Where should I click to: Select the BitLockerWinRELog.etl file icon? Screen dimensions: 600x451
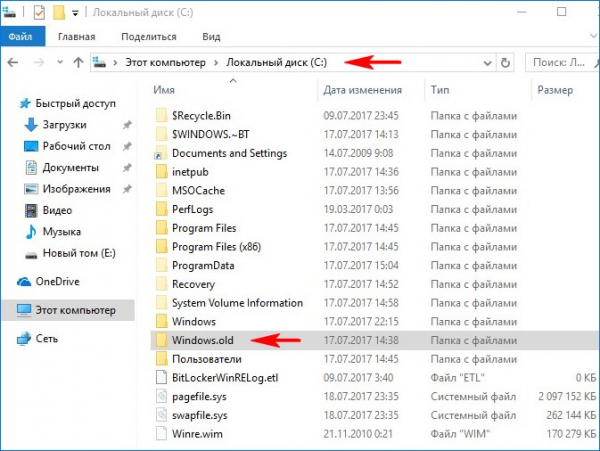tap(161, 378)
